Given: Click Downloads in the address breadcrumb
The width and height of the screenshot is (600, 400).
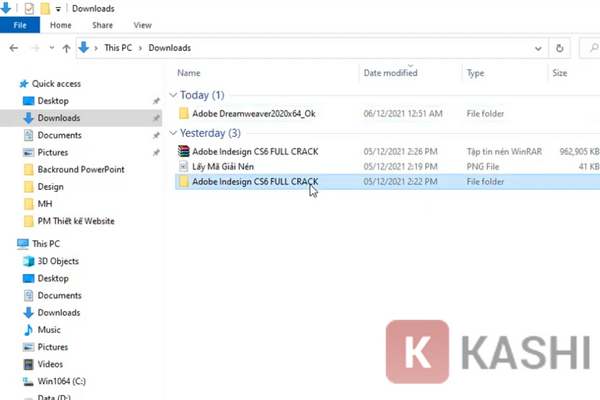Looking at the screenshot, I should pos(170,48).
